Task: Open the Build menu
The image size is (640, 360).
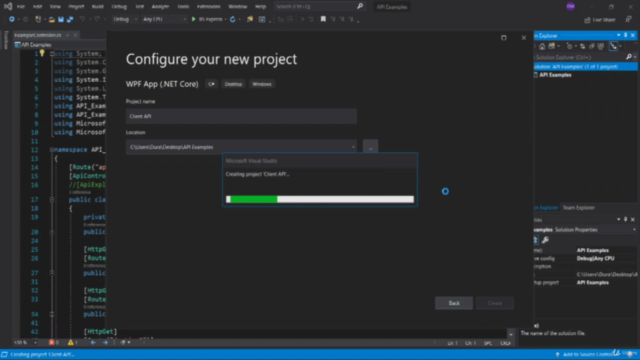Action: [98, 7]
